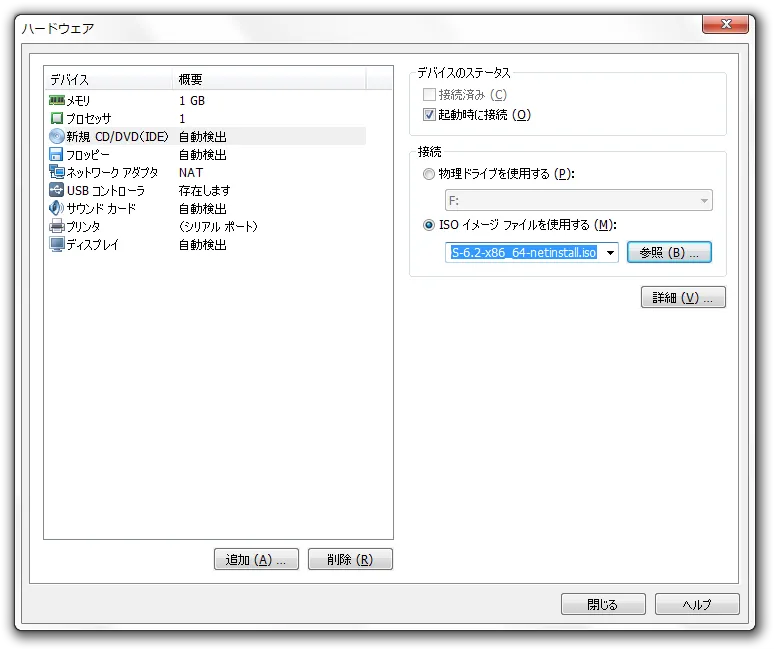Open the physical drive F: dropdown

(x=579, y=200)
